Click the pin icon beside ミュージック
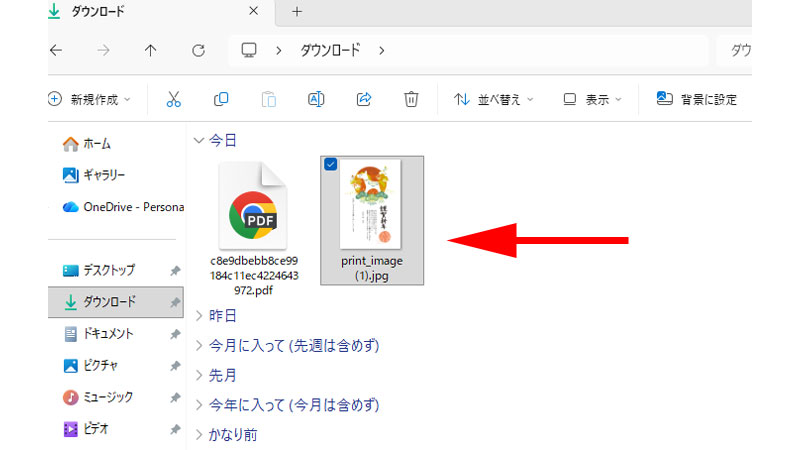 (x=175, y=397)
